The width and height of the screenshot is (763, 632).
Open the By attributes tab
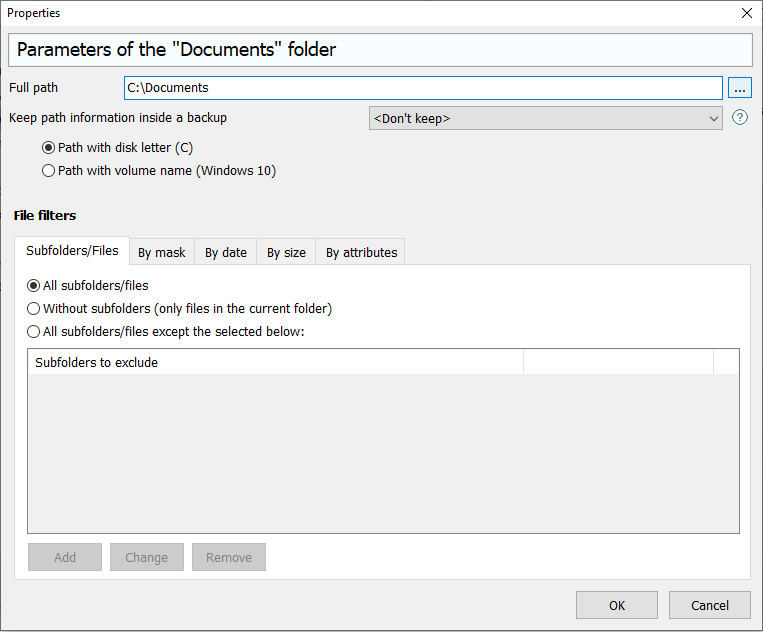[x=361, y=253]
